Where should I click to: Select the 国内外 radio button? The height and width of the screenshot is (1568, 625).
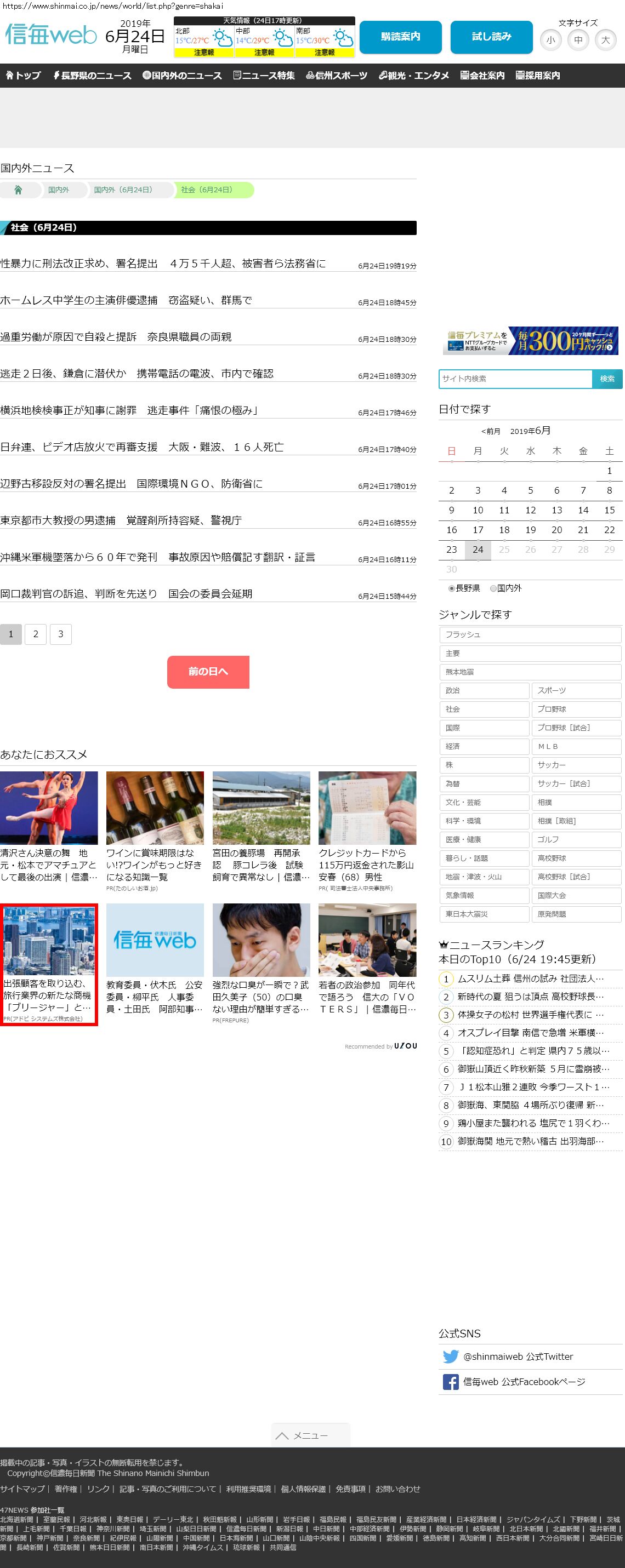point(493,588)
